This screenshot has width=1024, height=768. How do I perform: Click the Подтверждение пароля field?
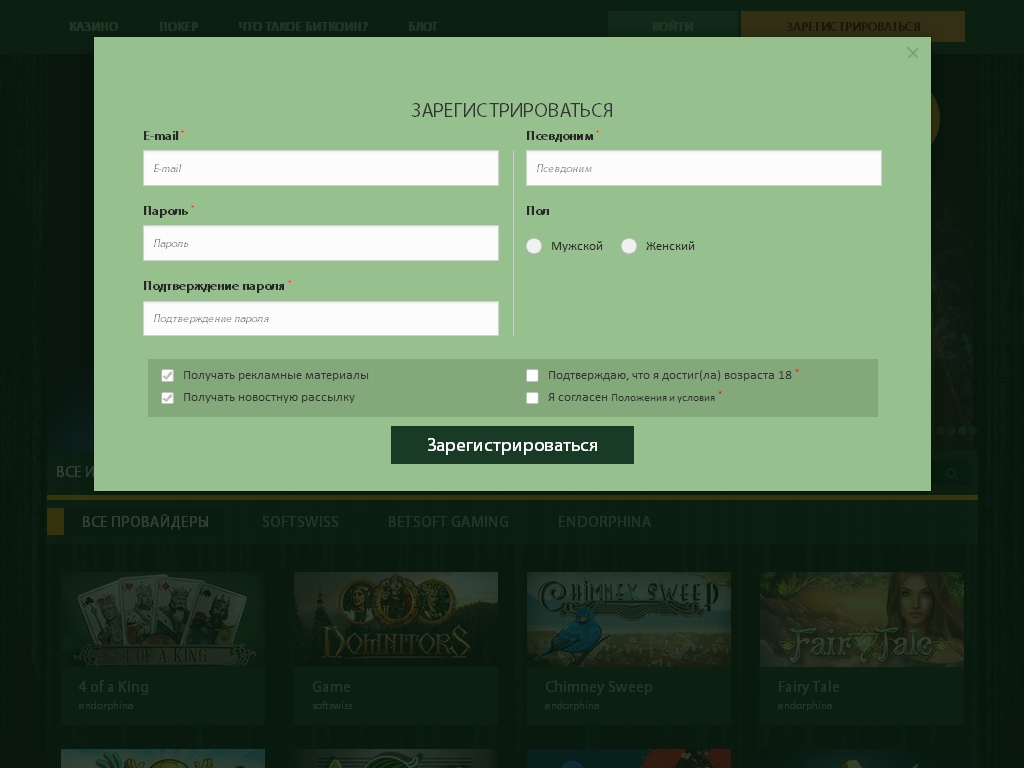[320, 318]
